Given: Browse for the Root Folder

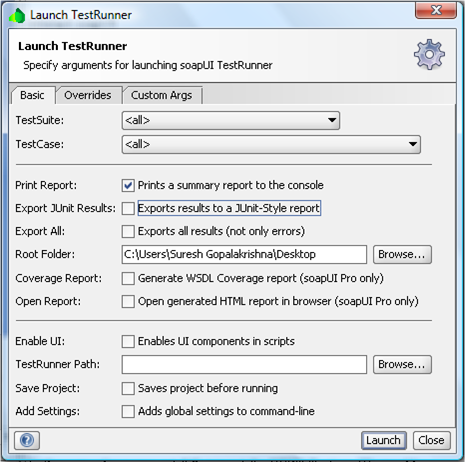Looking at the screenshot, I should pyautogui.click(x=402, y=255).
